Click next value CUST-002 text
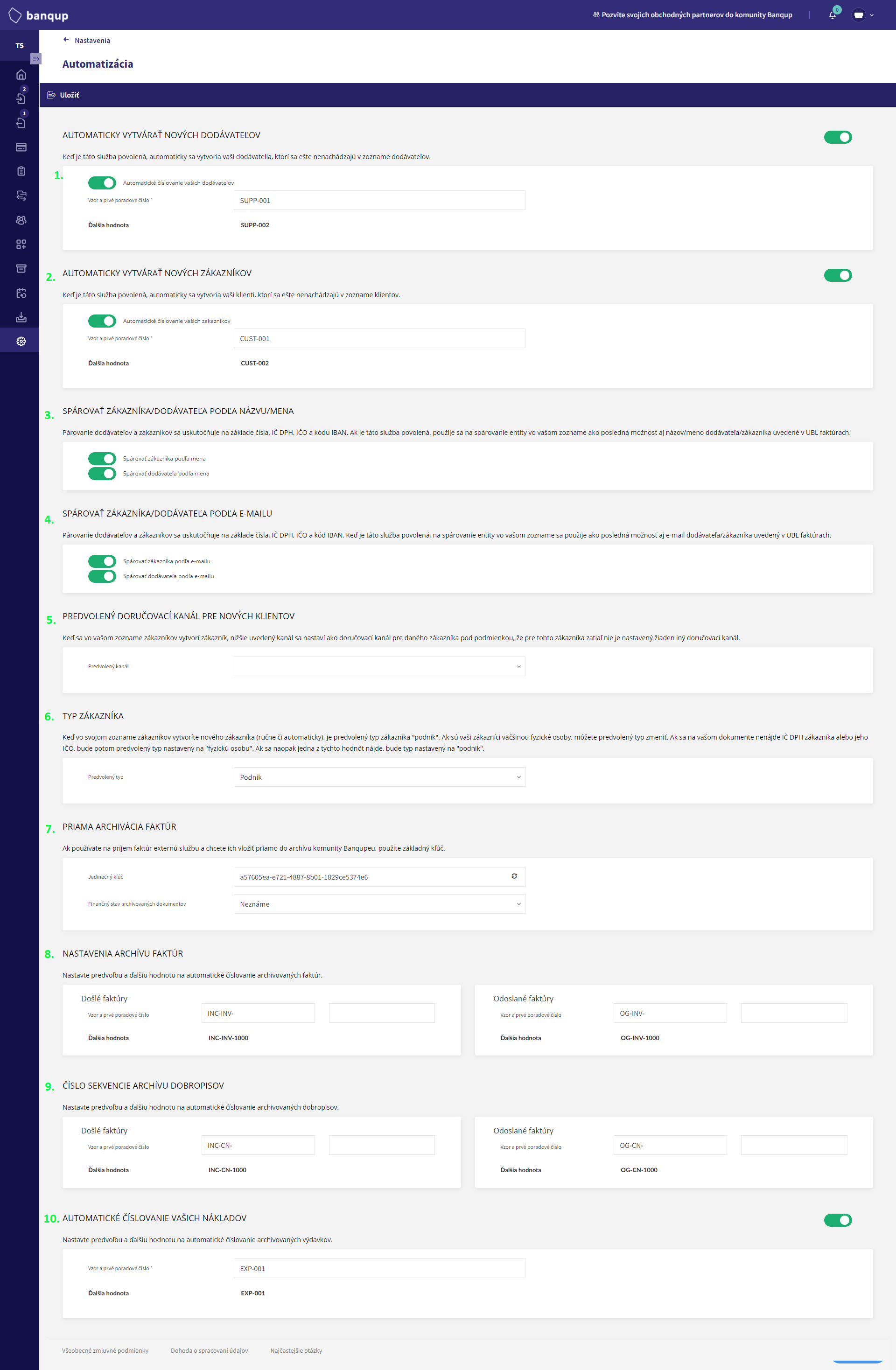 [x=255, y=364]
